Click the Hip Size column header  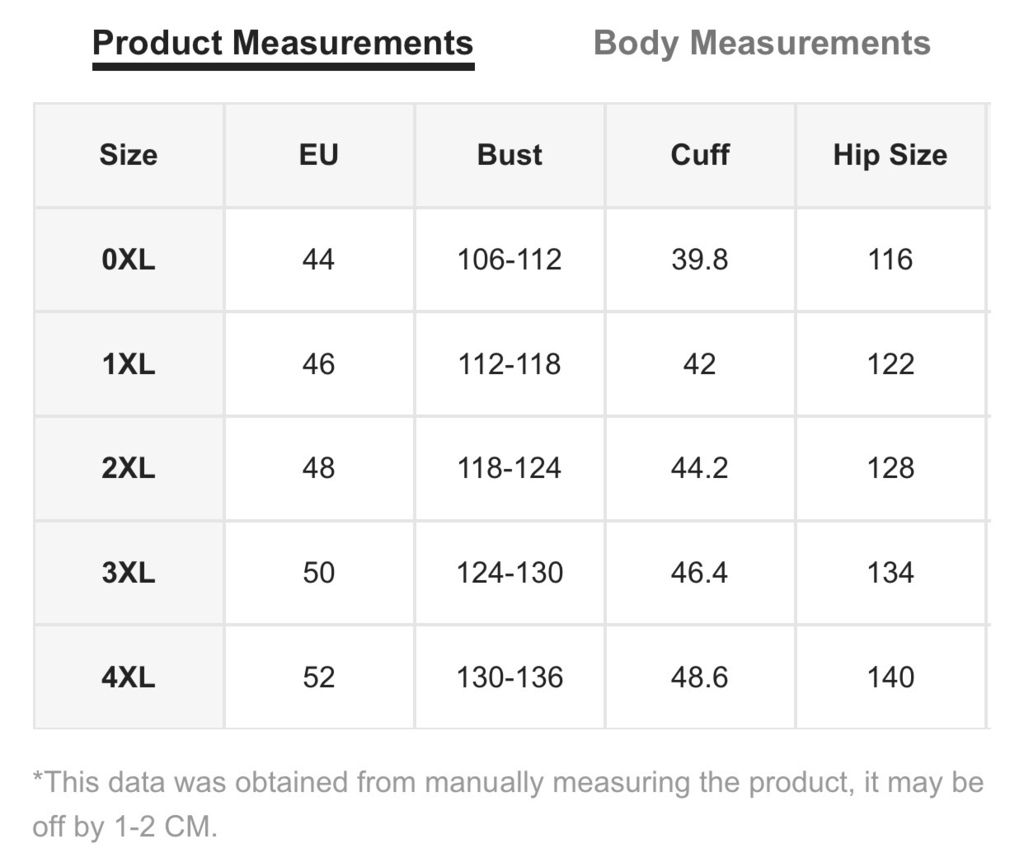(890, 155)
